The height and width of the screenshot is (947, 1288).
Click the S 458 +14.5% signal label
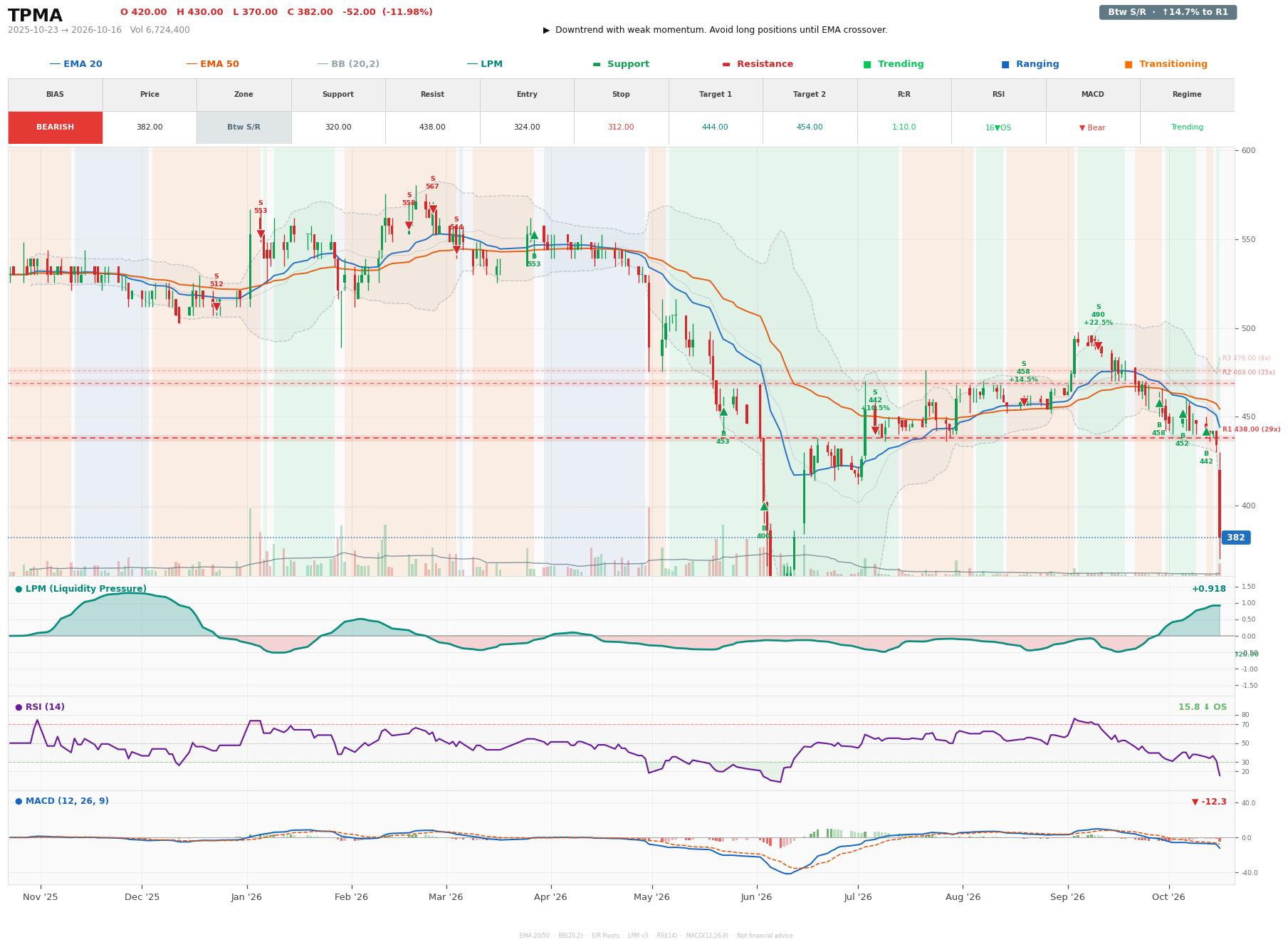[1023, 372]
